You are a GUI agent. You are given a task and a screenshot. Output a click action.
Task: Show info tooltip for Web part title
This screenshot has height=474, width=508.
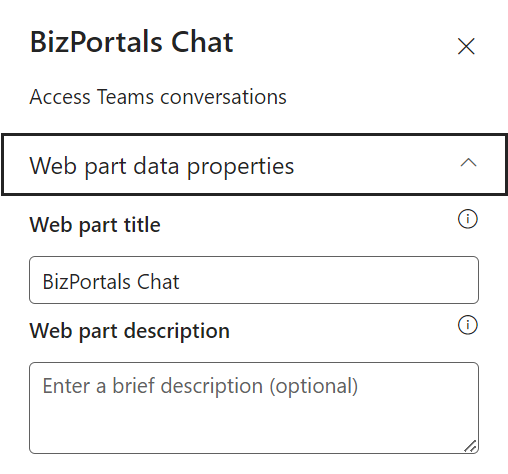coord(468,219)
